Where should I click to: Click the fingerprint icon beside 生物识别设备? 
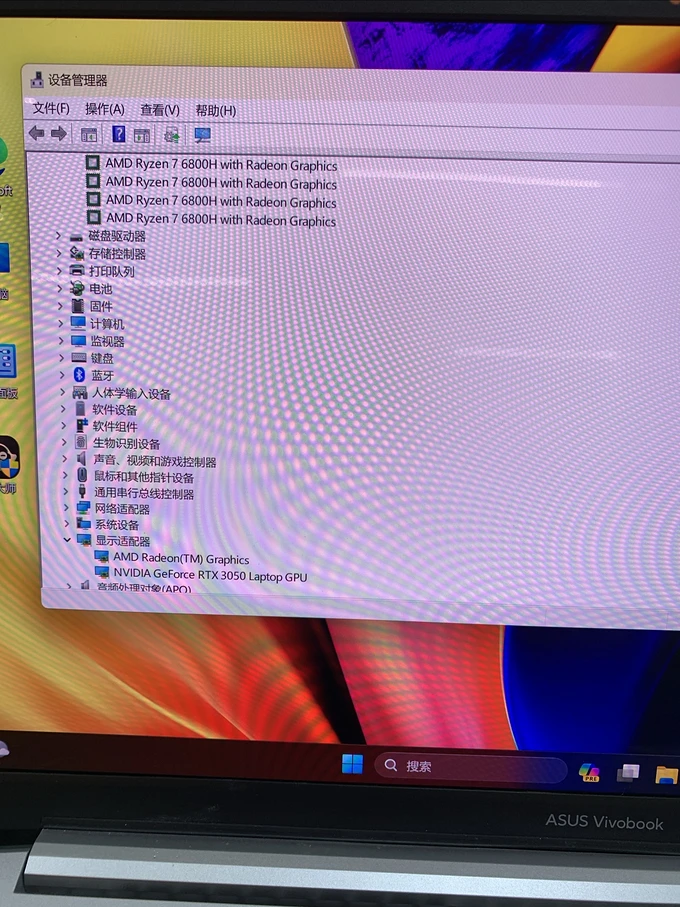82,443
